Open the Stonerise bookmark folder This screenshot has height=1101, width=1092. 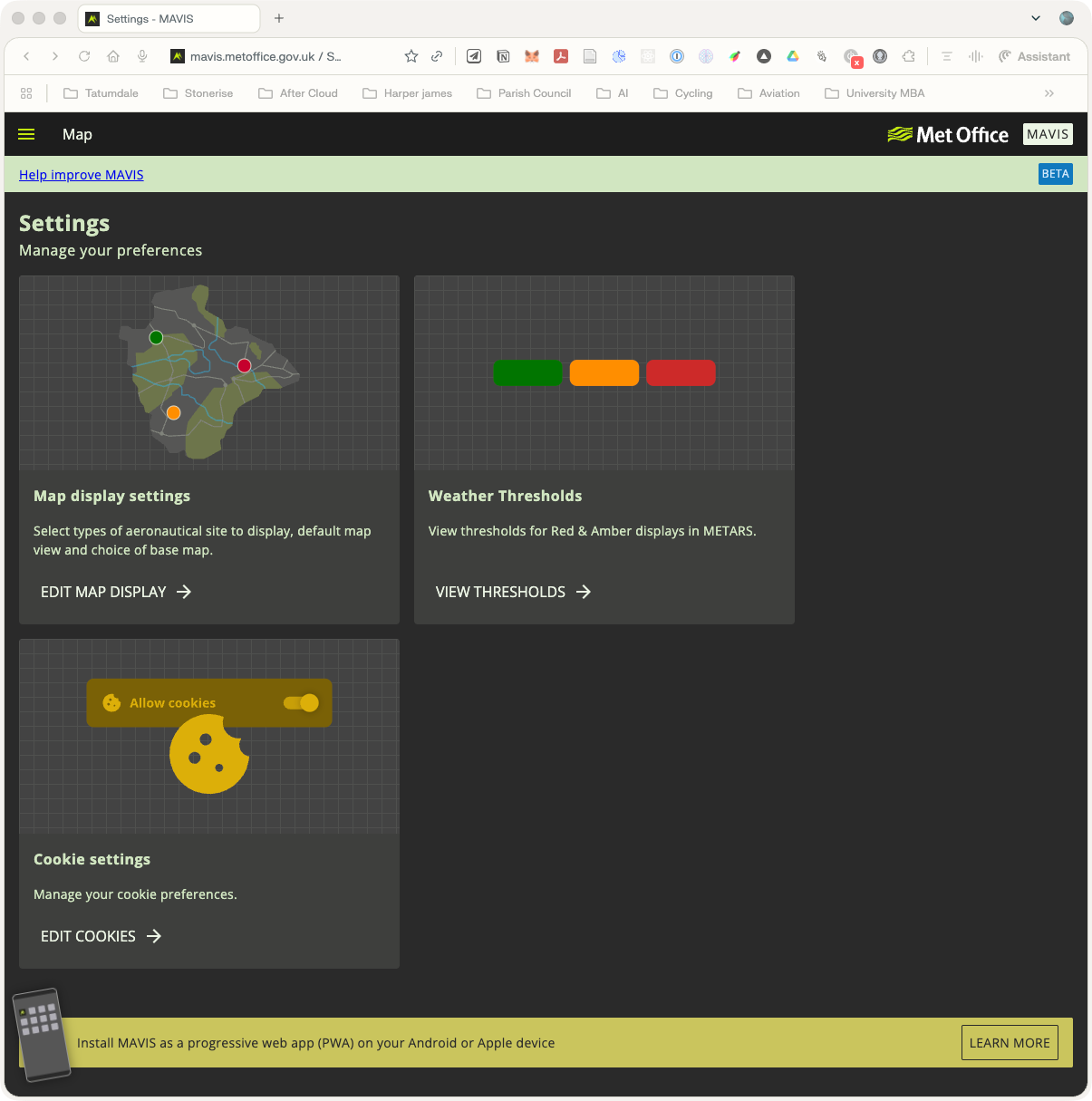click(198, 93)
